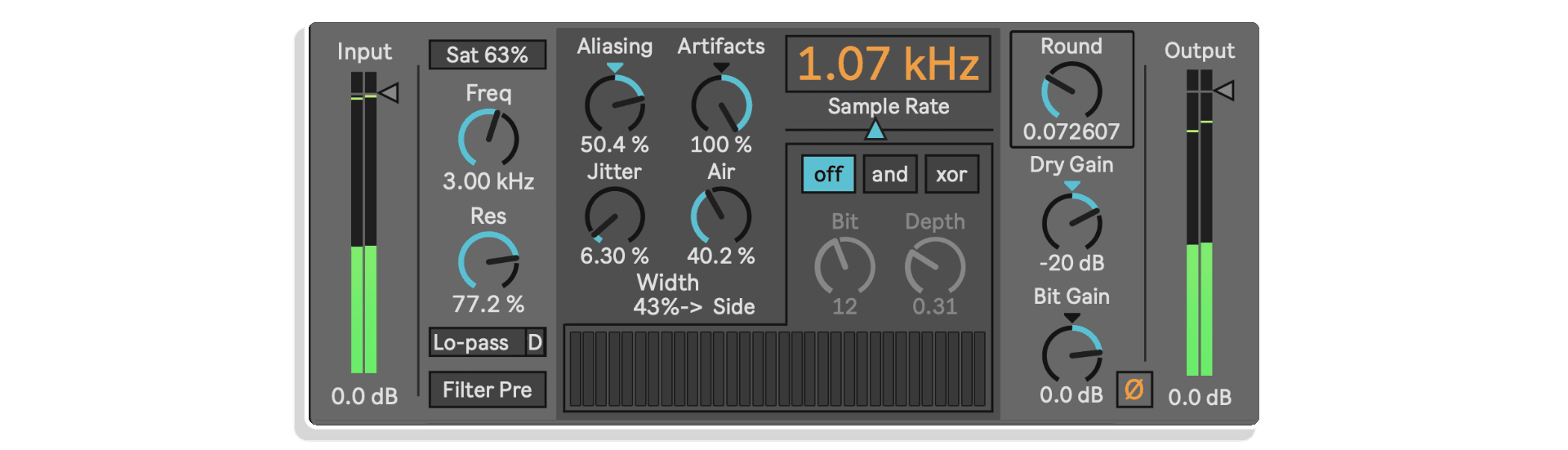Viewport: 1568px width, 450px height.
Task: Click the Sat 63% saturation field
Action: 488,55
